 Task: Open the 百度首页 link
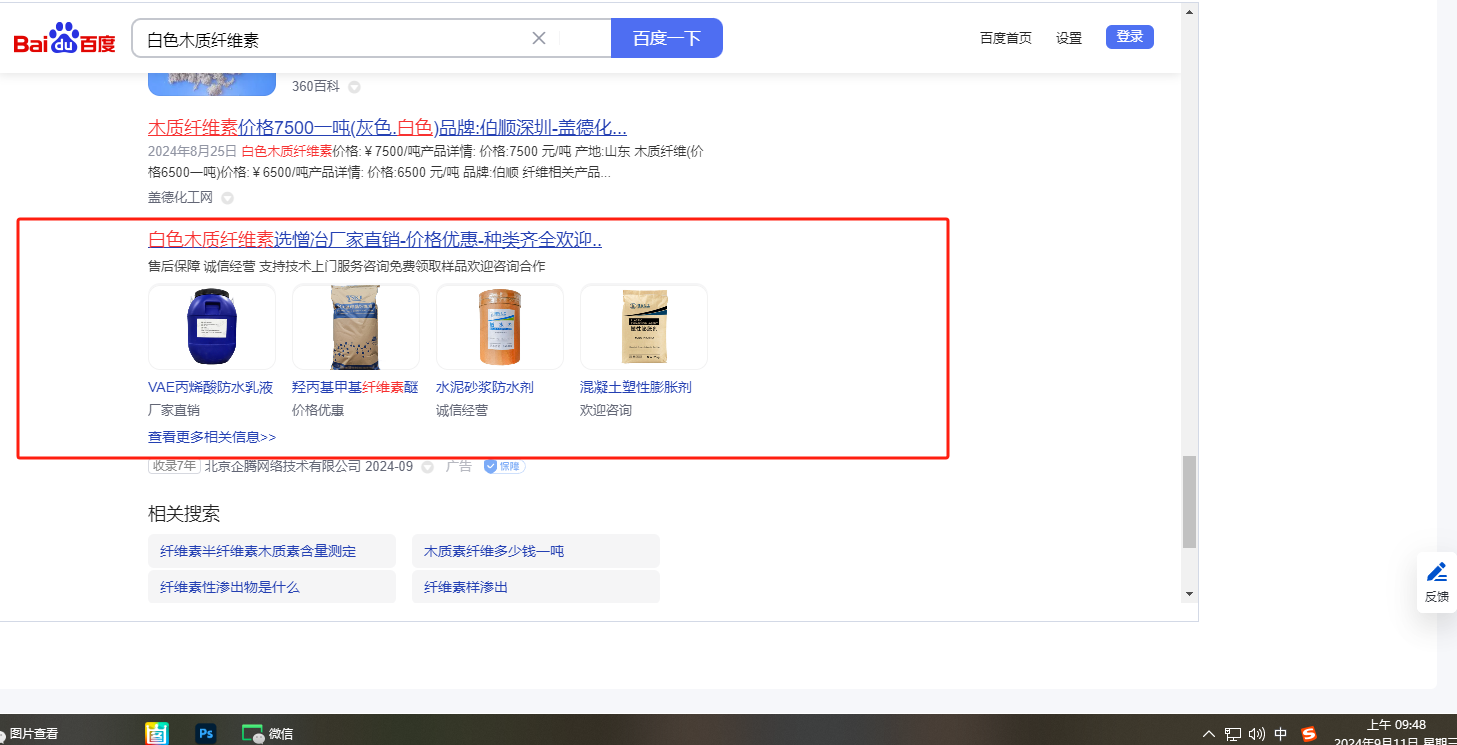pos(1006,38)
